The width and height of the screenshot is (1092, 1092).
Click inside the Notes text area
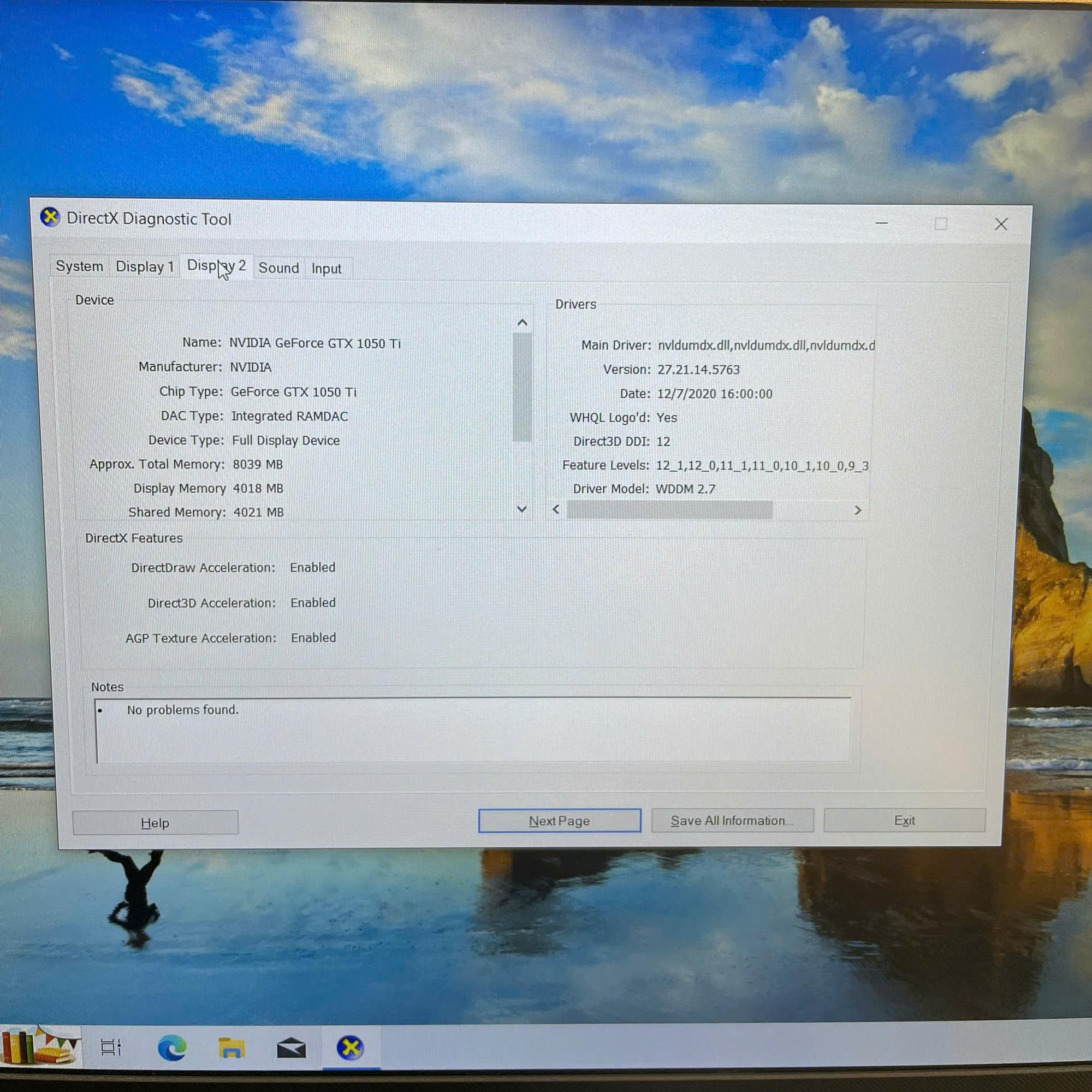(x=475, y=732)
